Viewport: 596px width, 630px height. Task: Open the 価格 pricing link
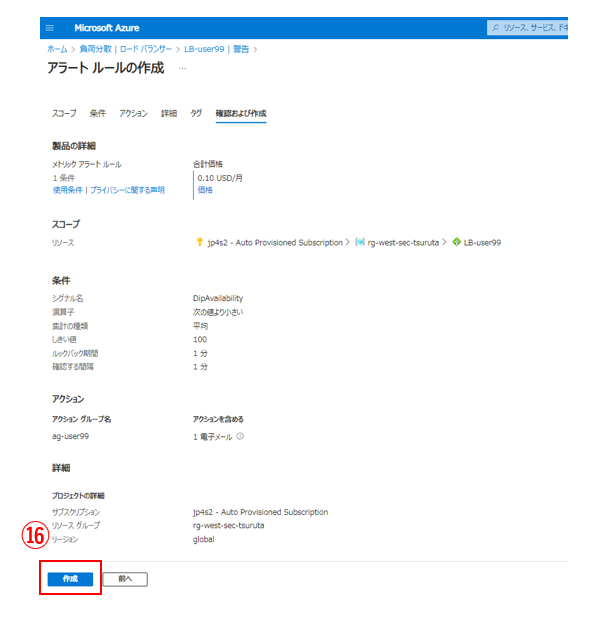tap(205, 190)
